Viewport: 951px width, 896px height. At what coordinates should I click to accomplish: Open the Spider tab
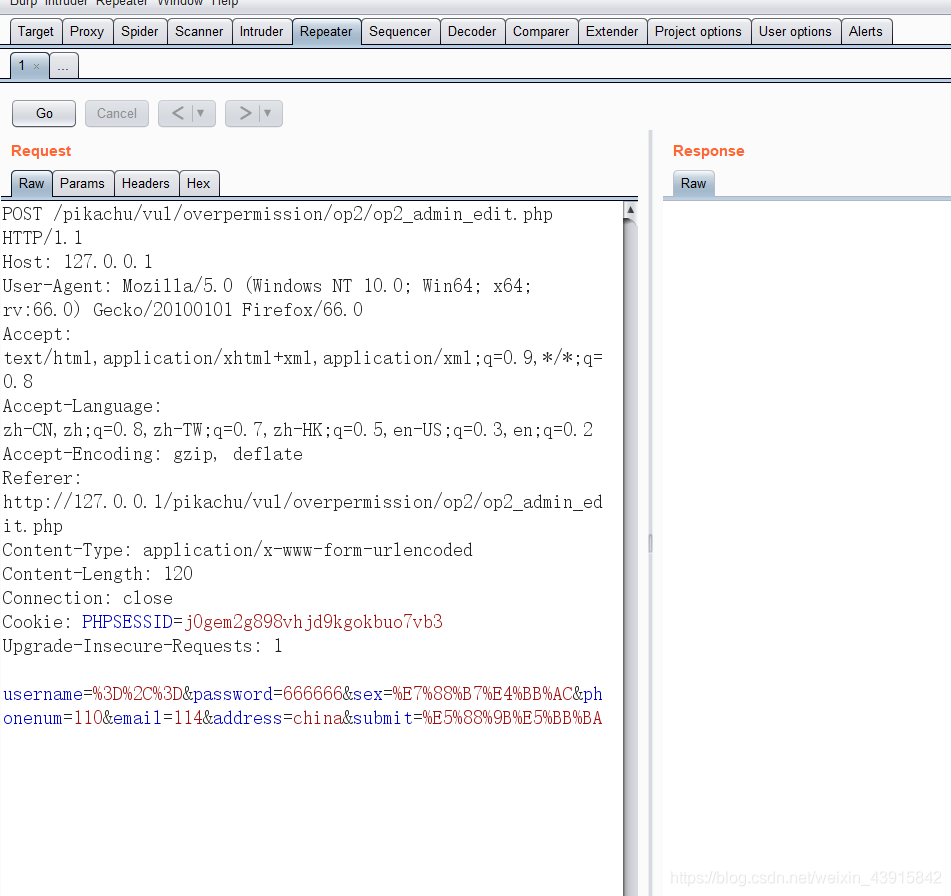139,32
